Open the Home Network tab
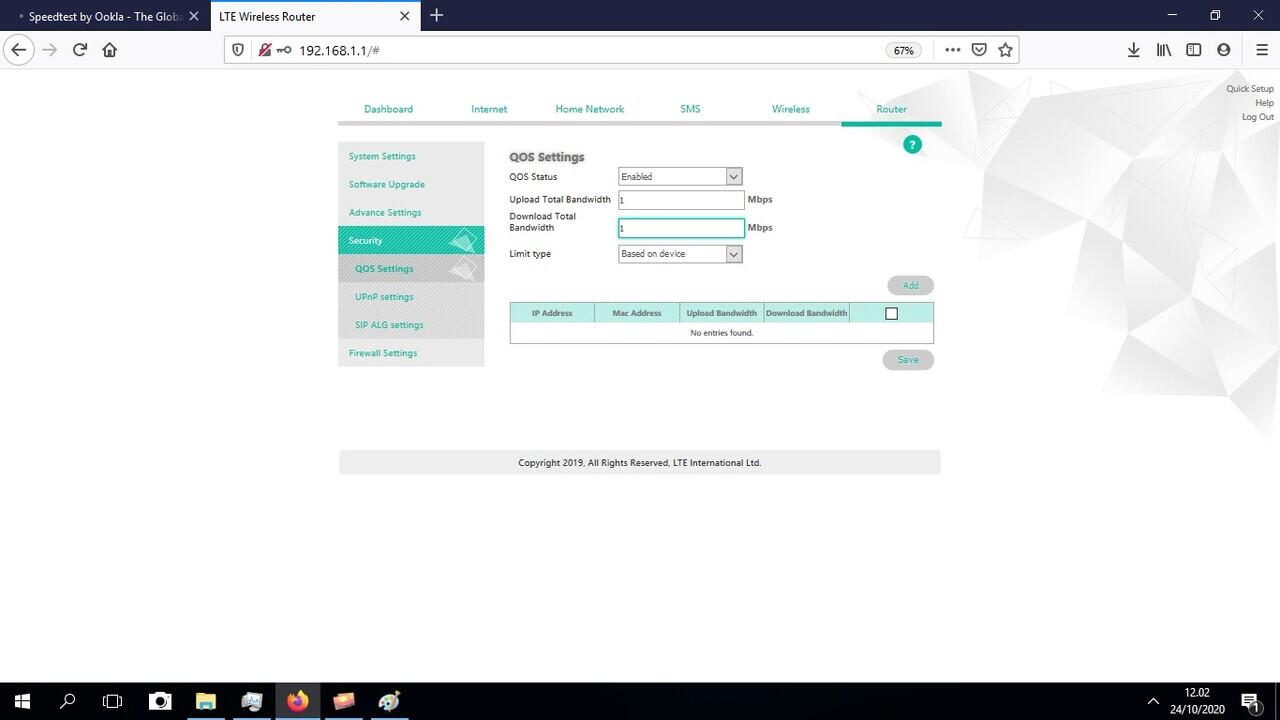The width and height of the screenshot is (1280, 720). pos(590,109)
